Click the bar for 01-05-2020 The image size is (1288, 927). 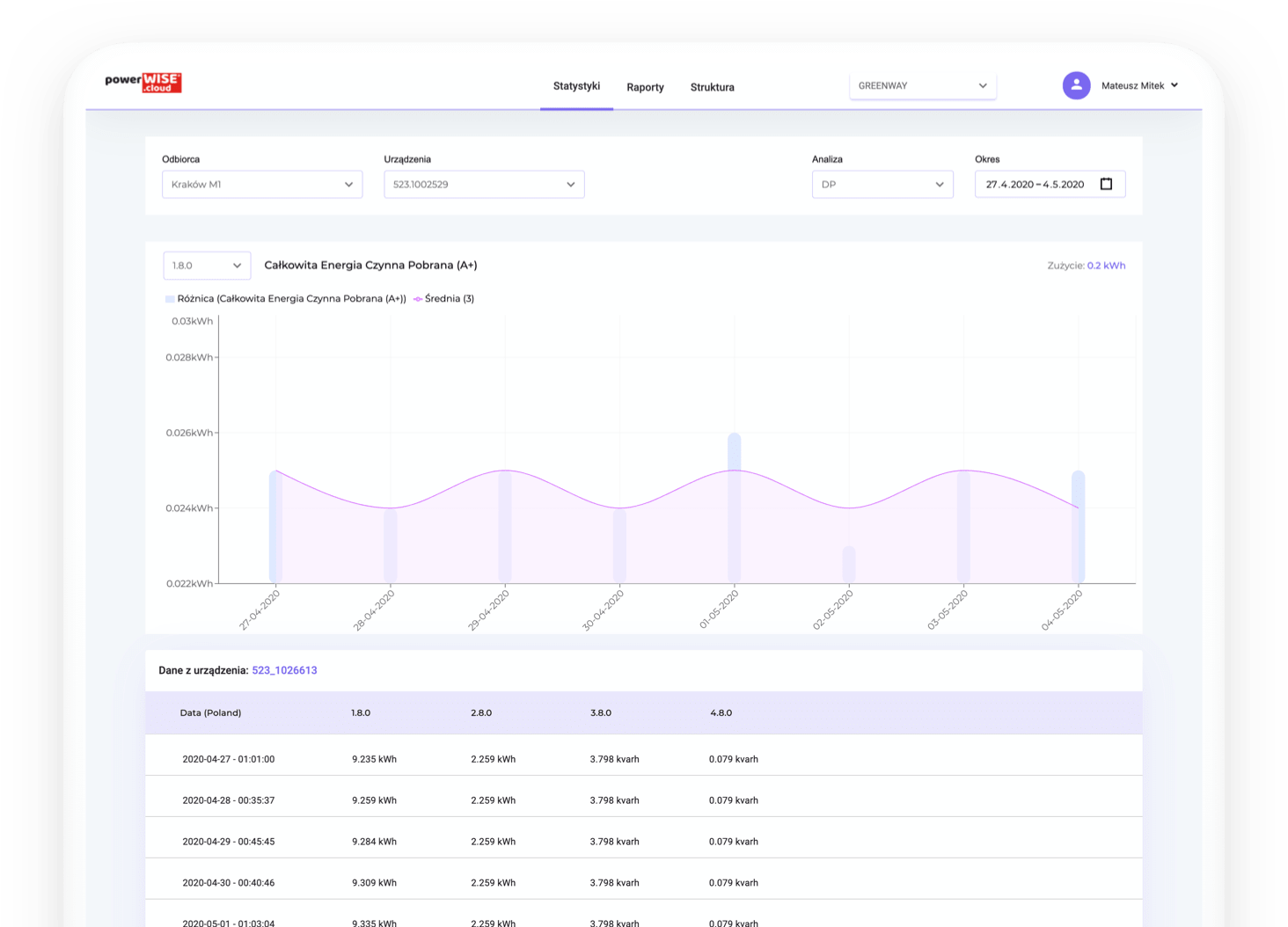pyautogui.click(x=735, y=507)
